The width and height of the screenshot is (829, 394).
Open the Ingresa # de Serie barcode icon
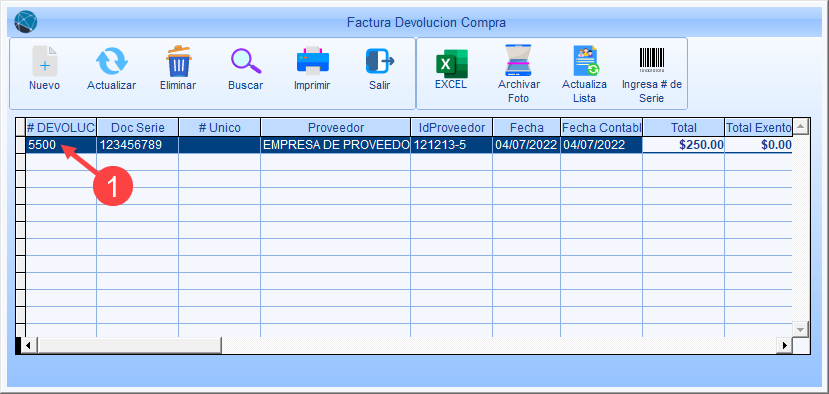pyautogui.click(x=652, y=60)
